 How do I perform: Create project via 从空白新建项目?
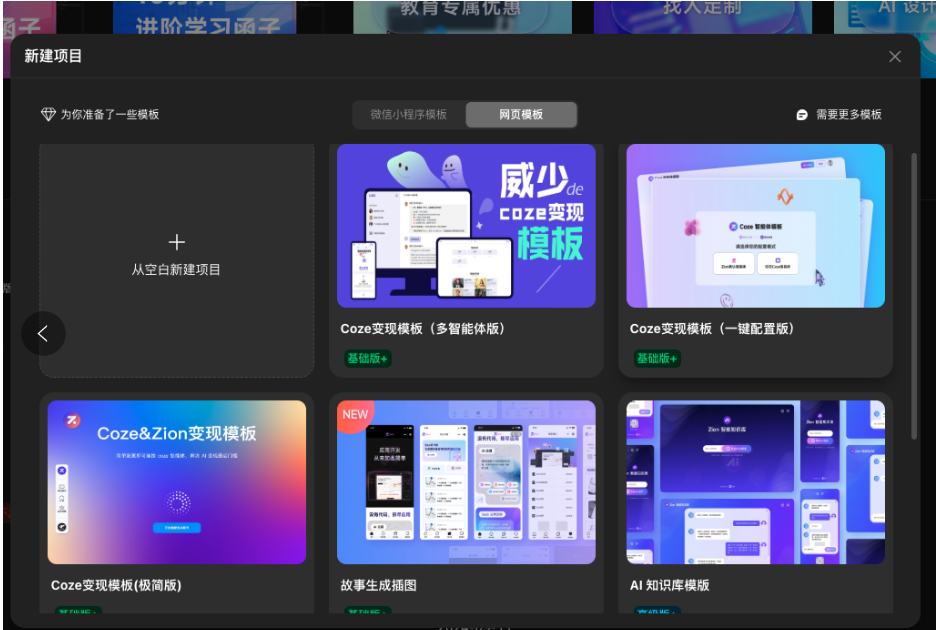click(177, 260)
